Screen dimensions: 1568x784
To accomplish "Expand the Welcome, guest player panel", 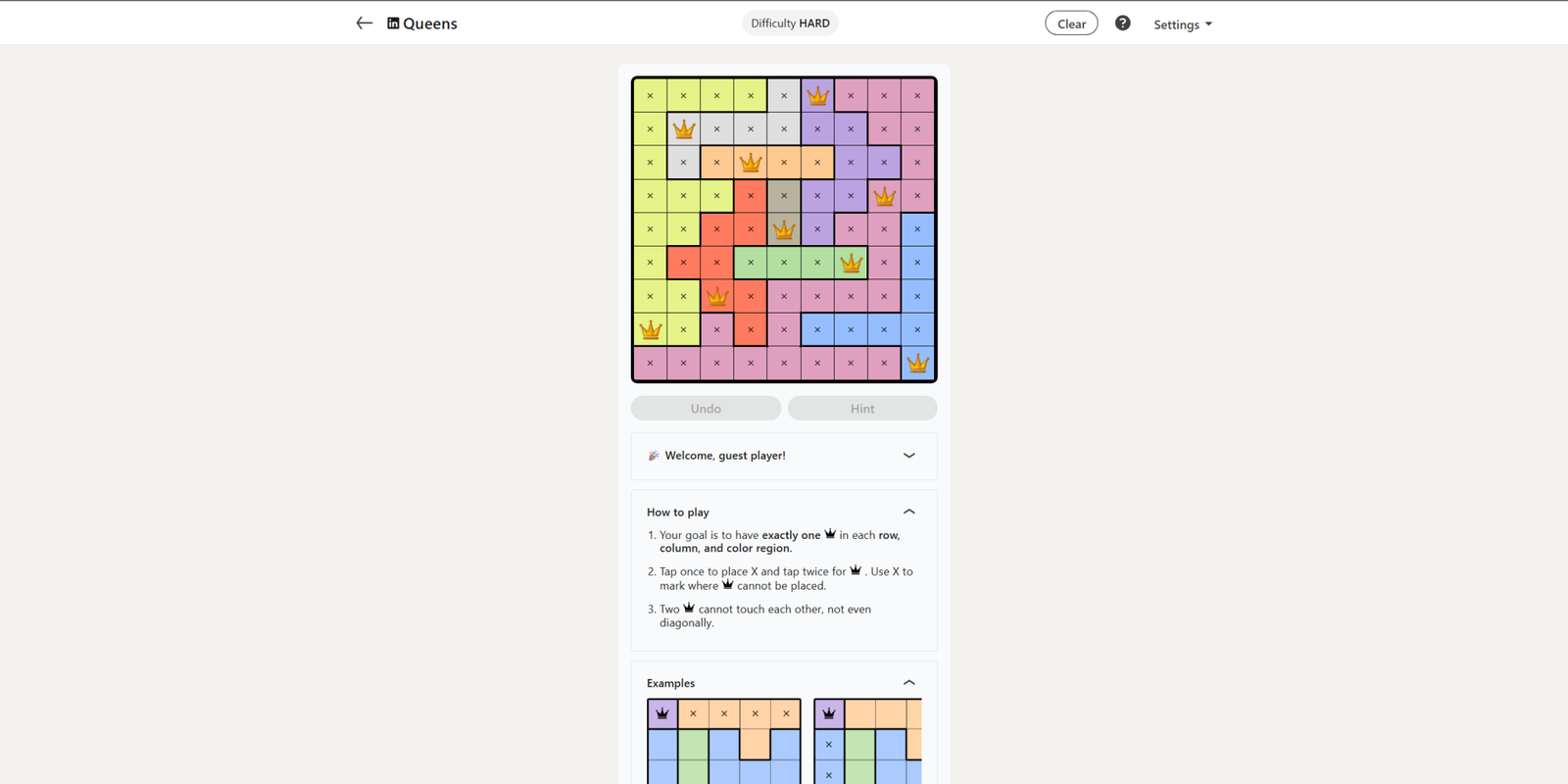I will 908,456.
